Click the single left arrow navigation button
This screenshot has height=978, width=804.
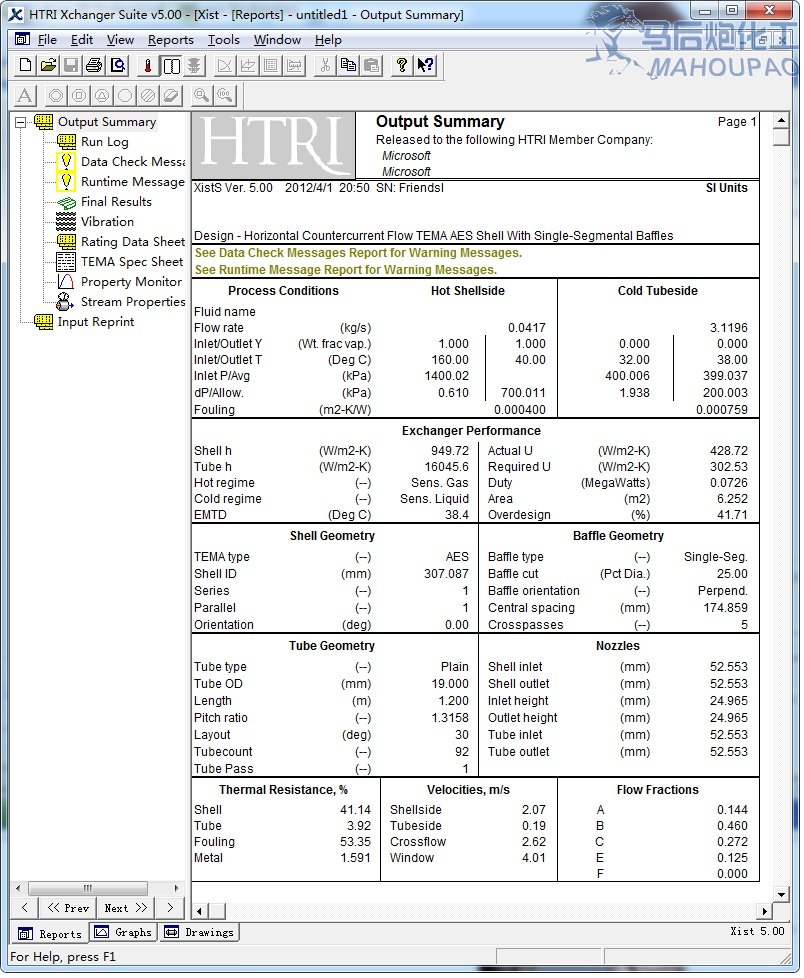(25, 908)
